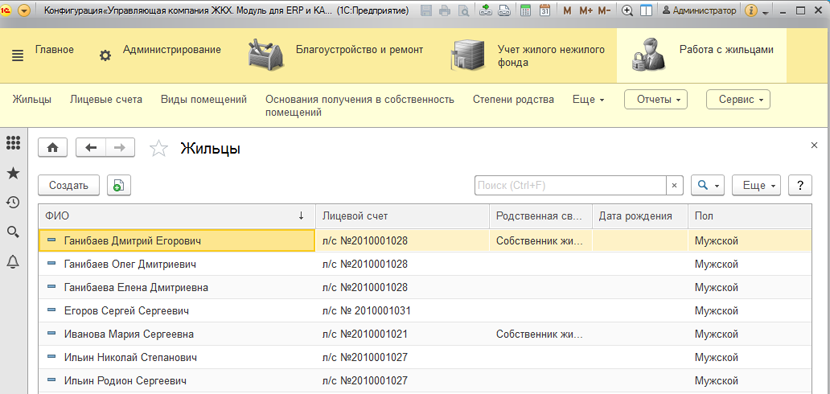
Task: Open the Отчеты dropdown
Action: click(x=656, y=100)
